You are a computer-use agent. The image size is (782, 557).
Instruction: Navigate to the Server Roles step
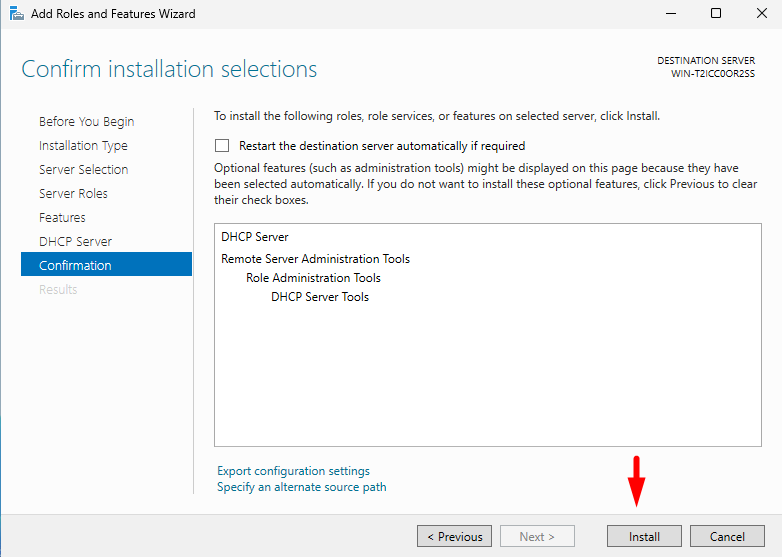(73, 193)
